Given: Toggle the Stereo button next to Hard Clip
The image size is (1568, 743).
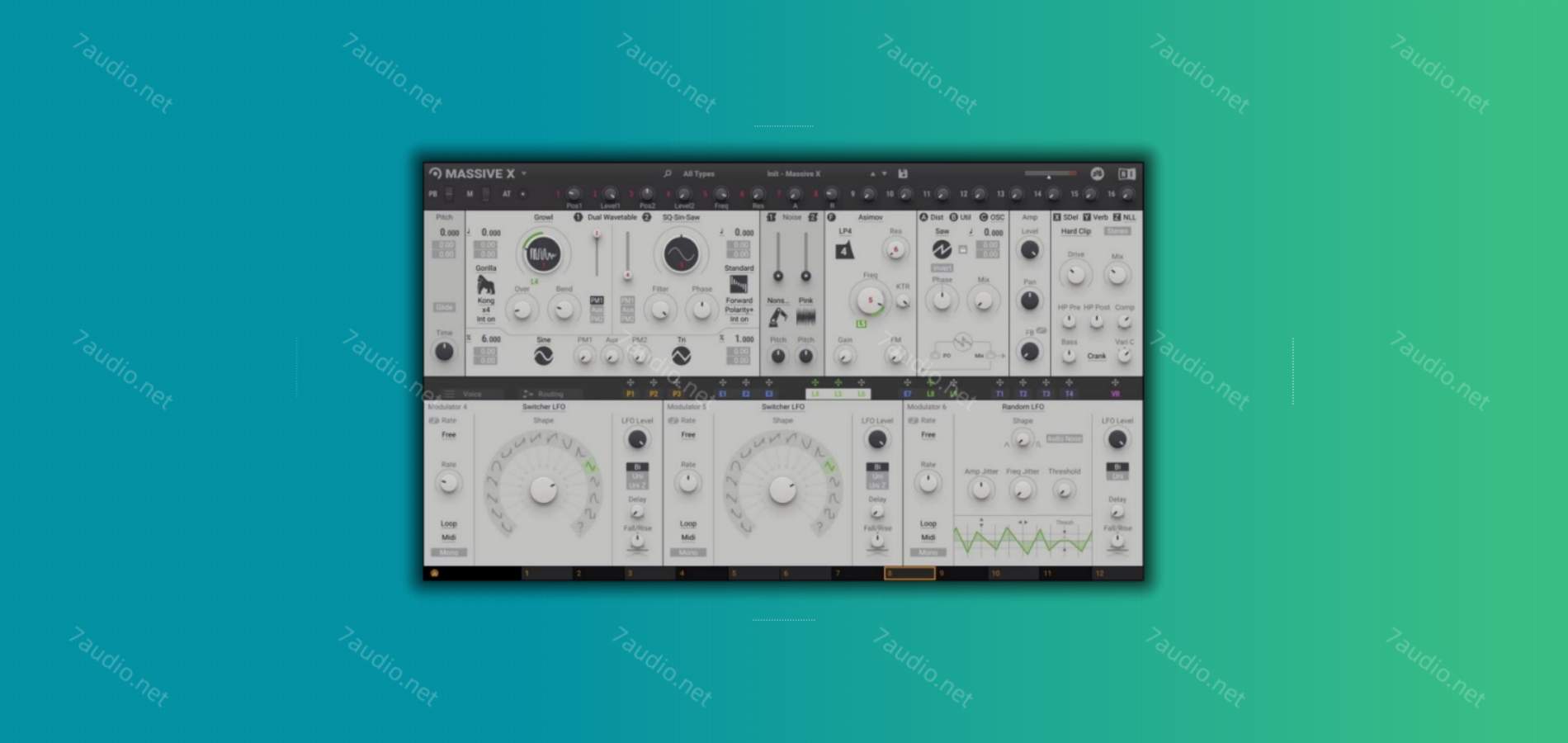Looking at the screenshot, I should [x=1117, y=232].
